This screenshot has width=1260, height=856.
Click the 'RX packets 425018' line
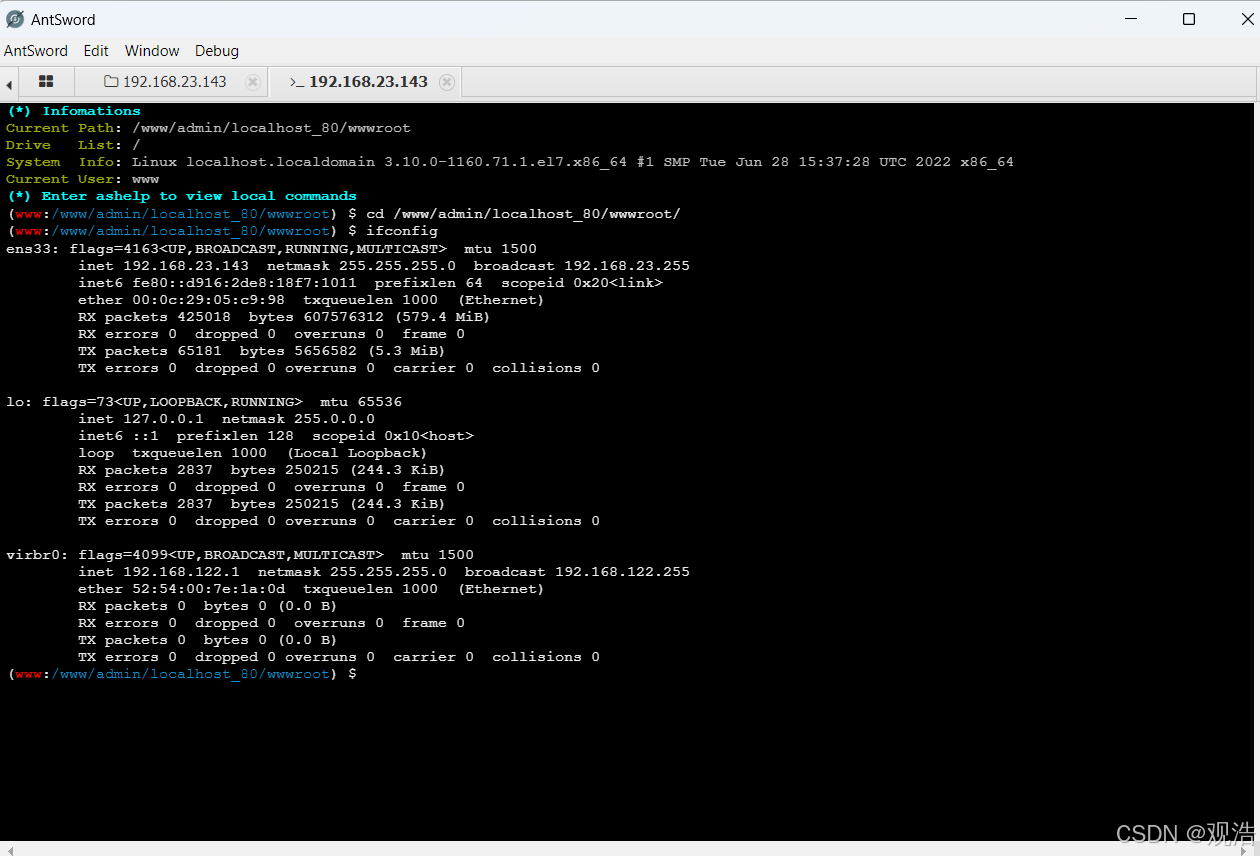coord(284,316)
